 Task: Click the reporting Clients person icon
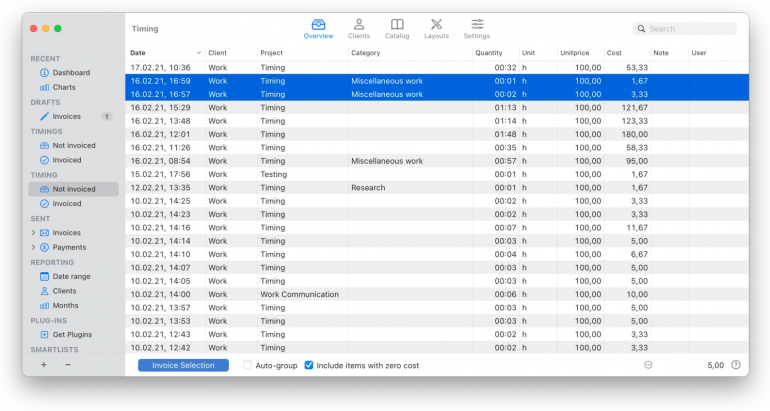point(44,291)
